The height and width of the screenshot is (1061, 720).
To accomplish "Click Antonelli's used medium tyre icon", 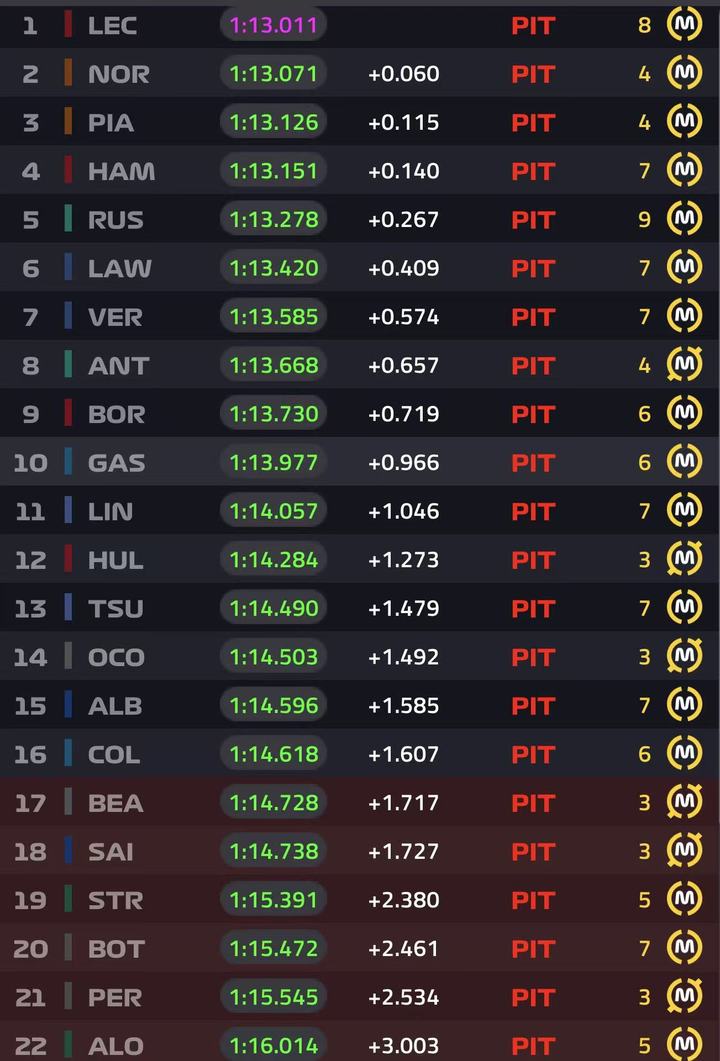I will click(x=685, y=365).
